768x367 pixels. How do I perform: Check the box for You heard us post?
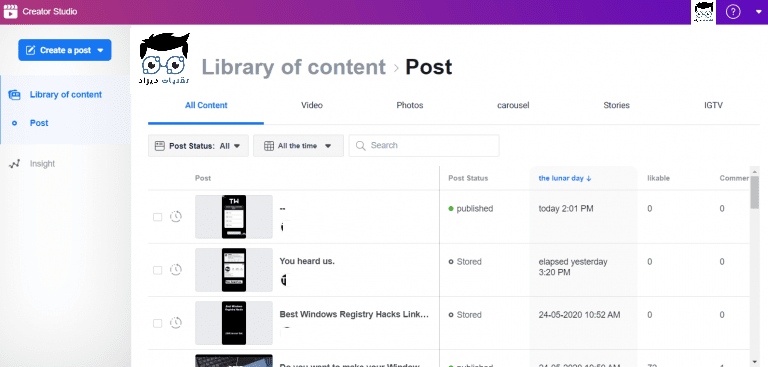[x=157, y=270]
